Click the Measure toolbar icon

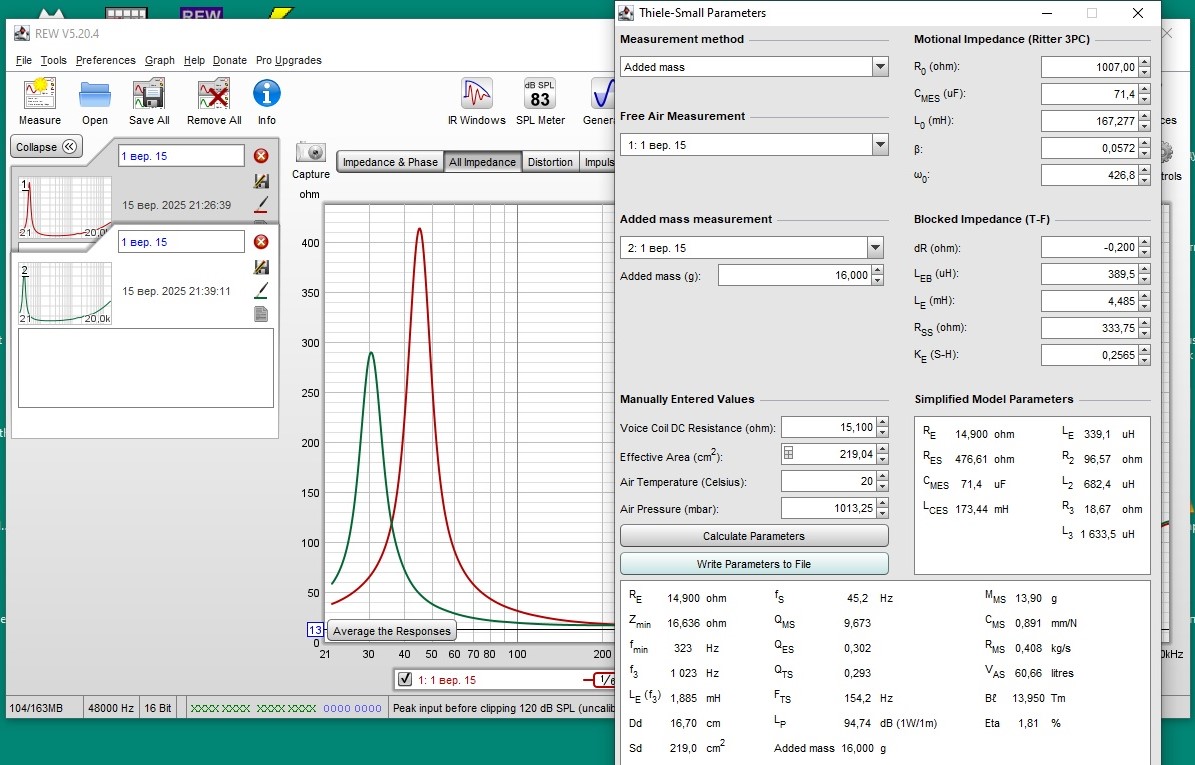tap(40, 96)
